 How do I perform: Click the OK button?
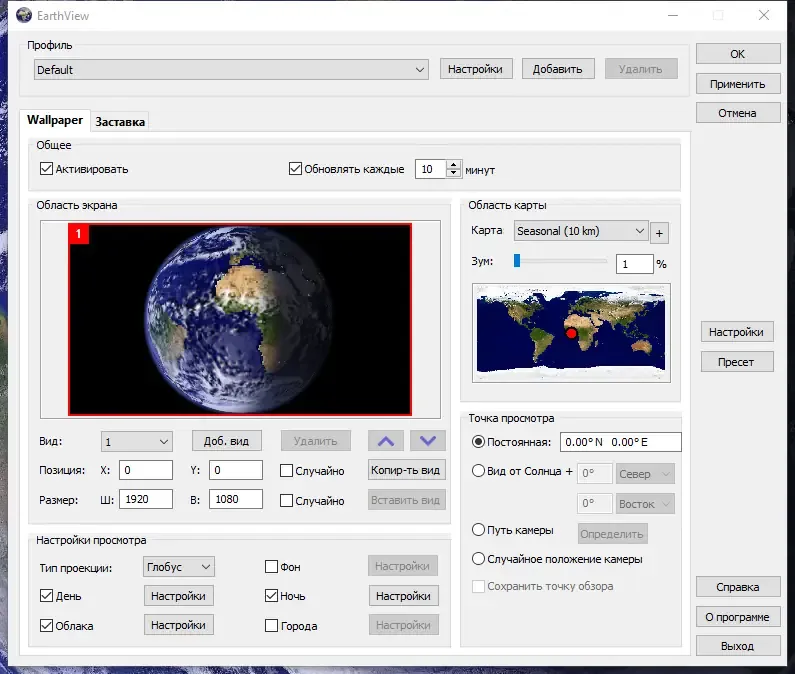(x=738, y=54)
